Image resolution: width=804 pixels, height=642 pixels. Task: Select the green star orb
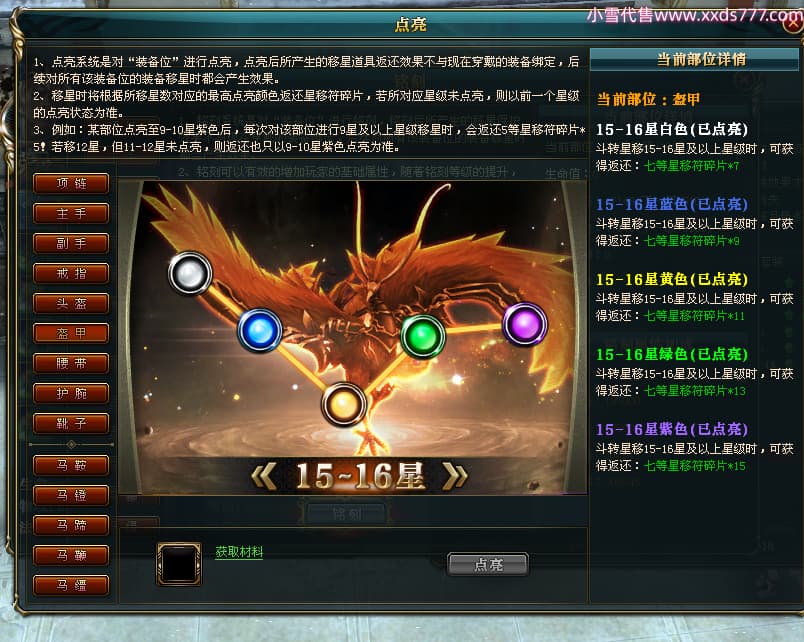(x=423, y=336)
